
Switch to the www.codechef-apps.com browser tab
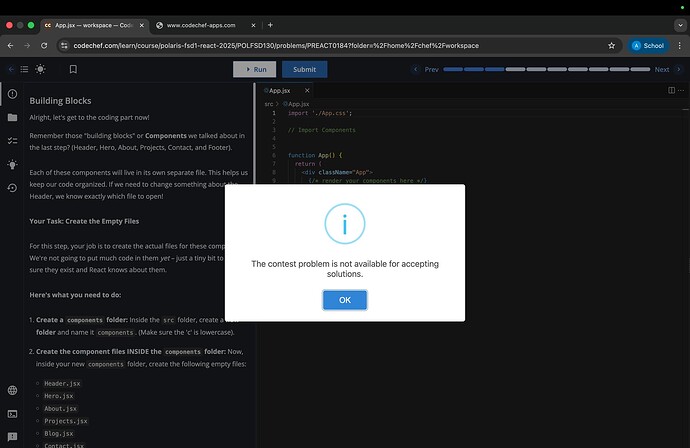coord(201,25)
